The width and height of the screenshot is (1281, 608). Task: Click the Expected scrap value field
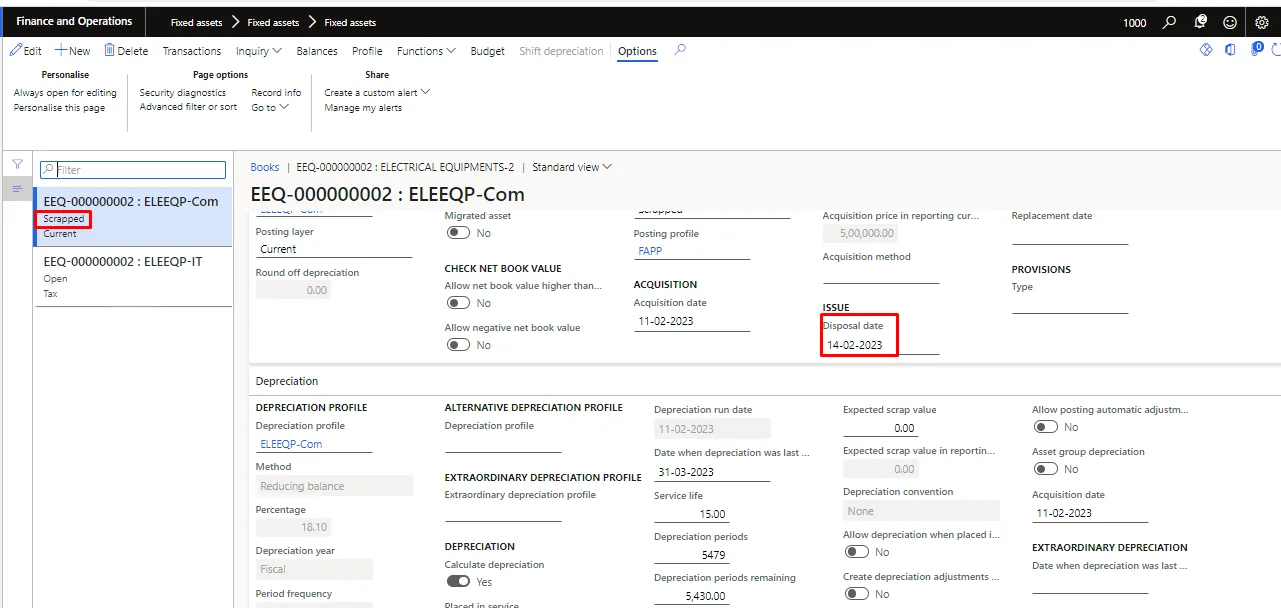click(880, 428)
